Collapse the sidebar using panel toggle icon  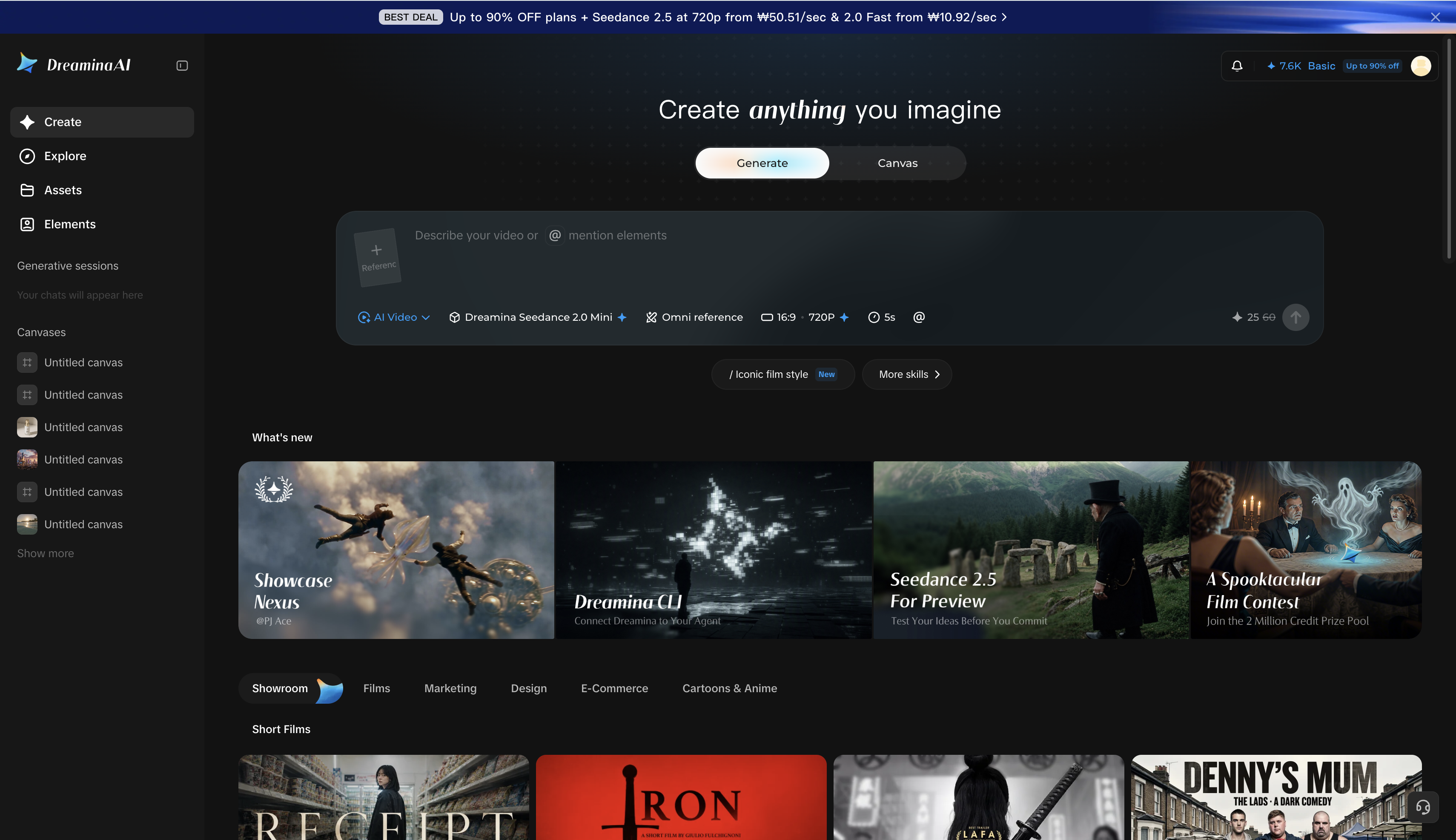click(182, 66)
